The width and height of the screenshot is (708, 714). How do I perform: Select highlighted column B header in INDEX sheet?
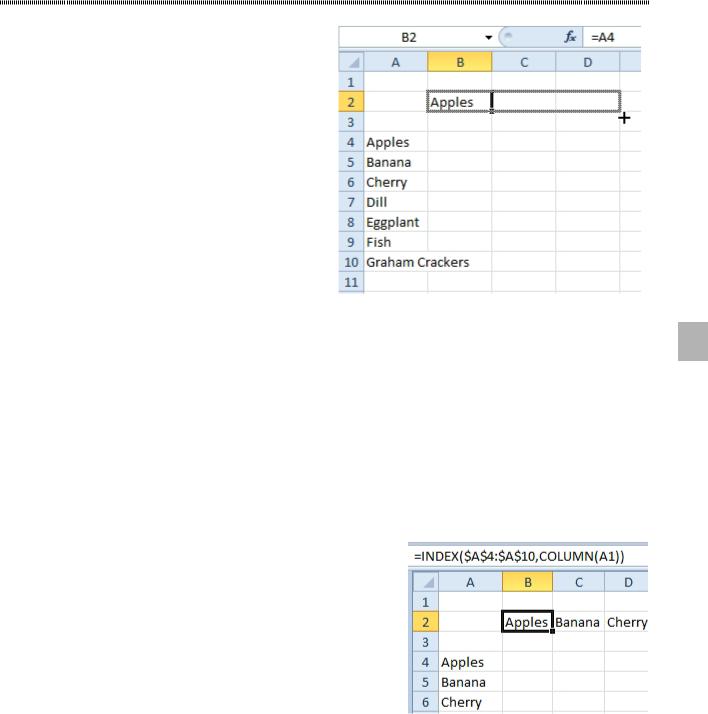[x=528, y=582]
